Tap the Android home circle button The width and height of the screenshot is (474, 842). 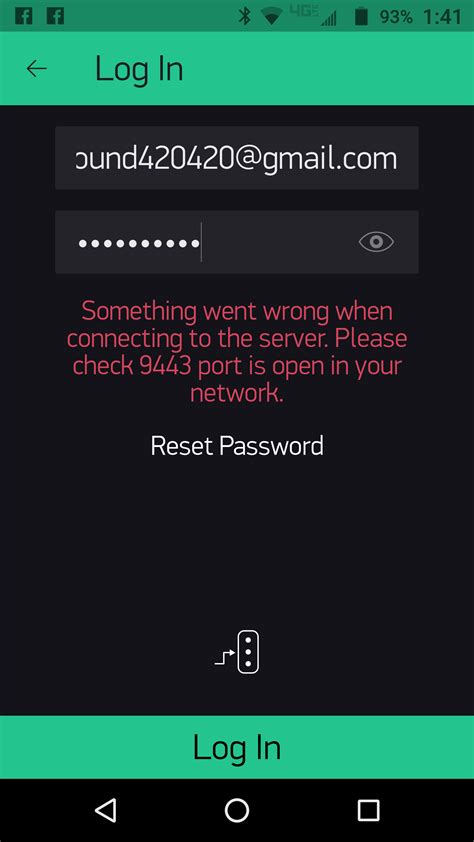(237, 810)
